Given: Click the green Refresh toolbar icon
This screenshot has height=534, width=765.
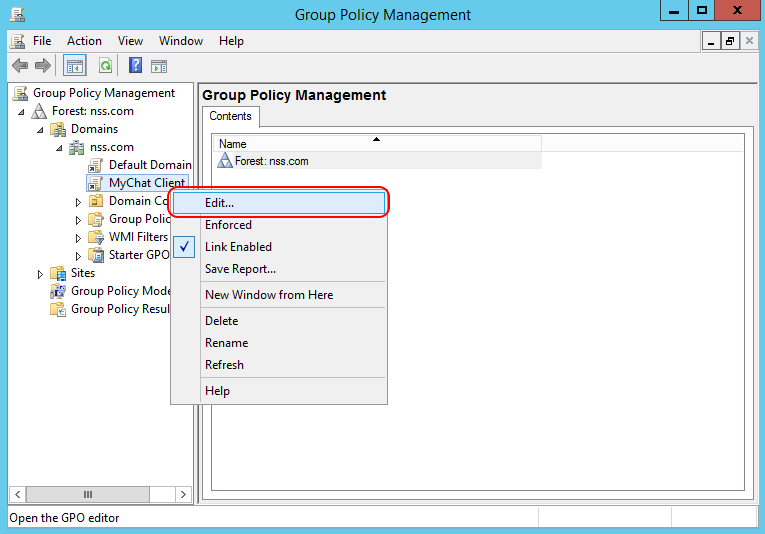Looking at the screenshot, I should coord(105,66).
